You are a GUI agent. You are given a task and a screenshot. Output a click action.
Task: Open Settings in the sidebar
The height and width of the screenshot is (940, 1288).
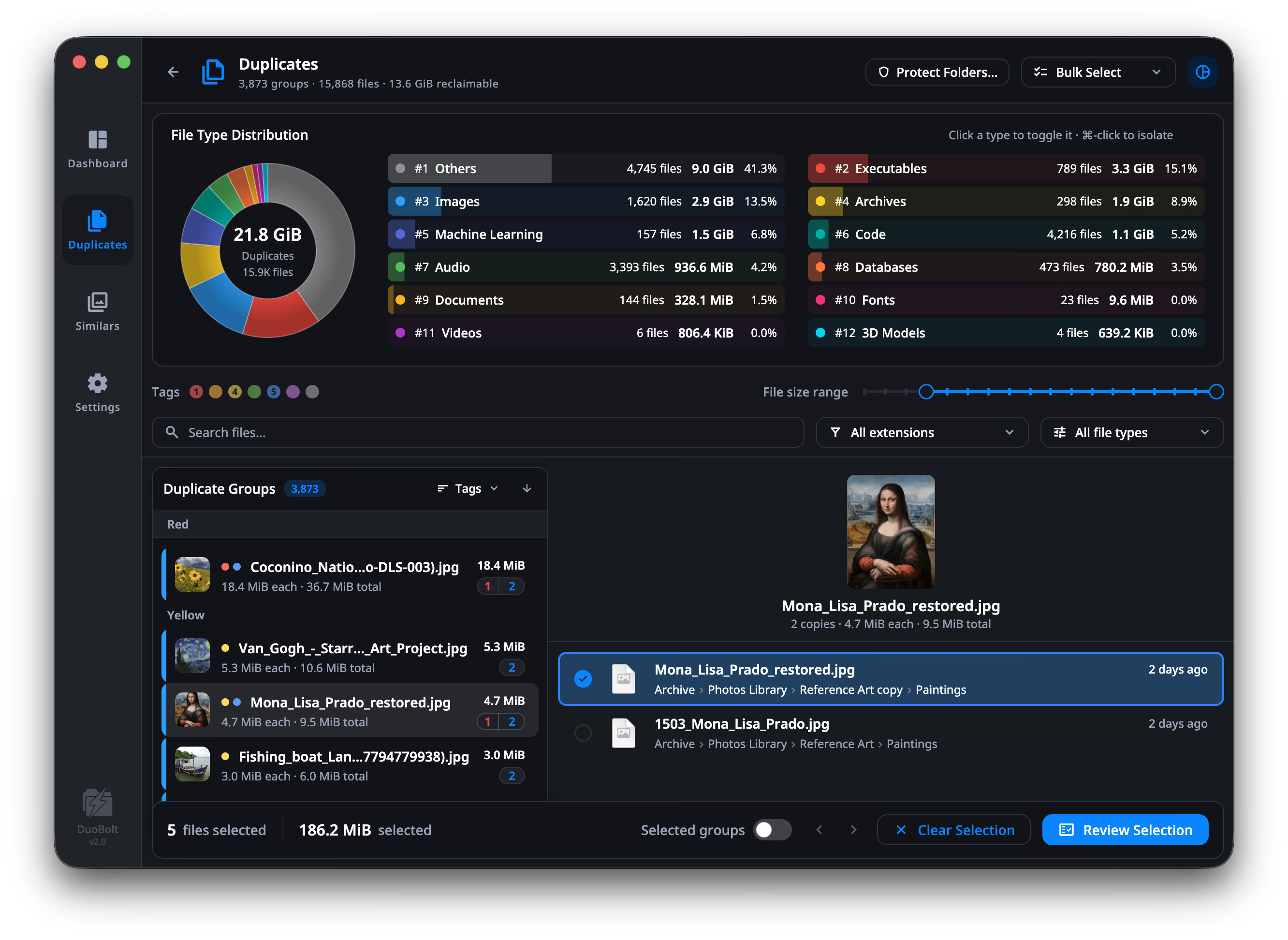tap(97, 393)
